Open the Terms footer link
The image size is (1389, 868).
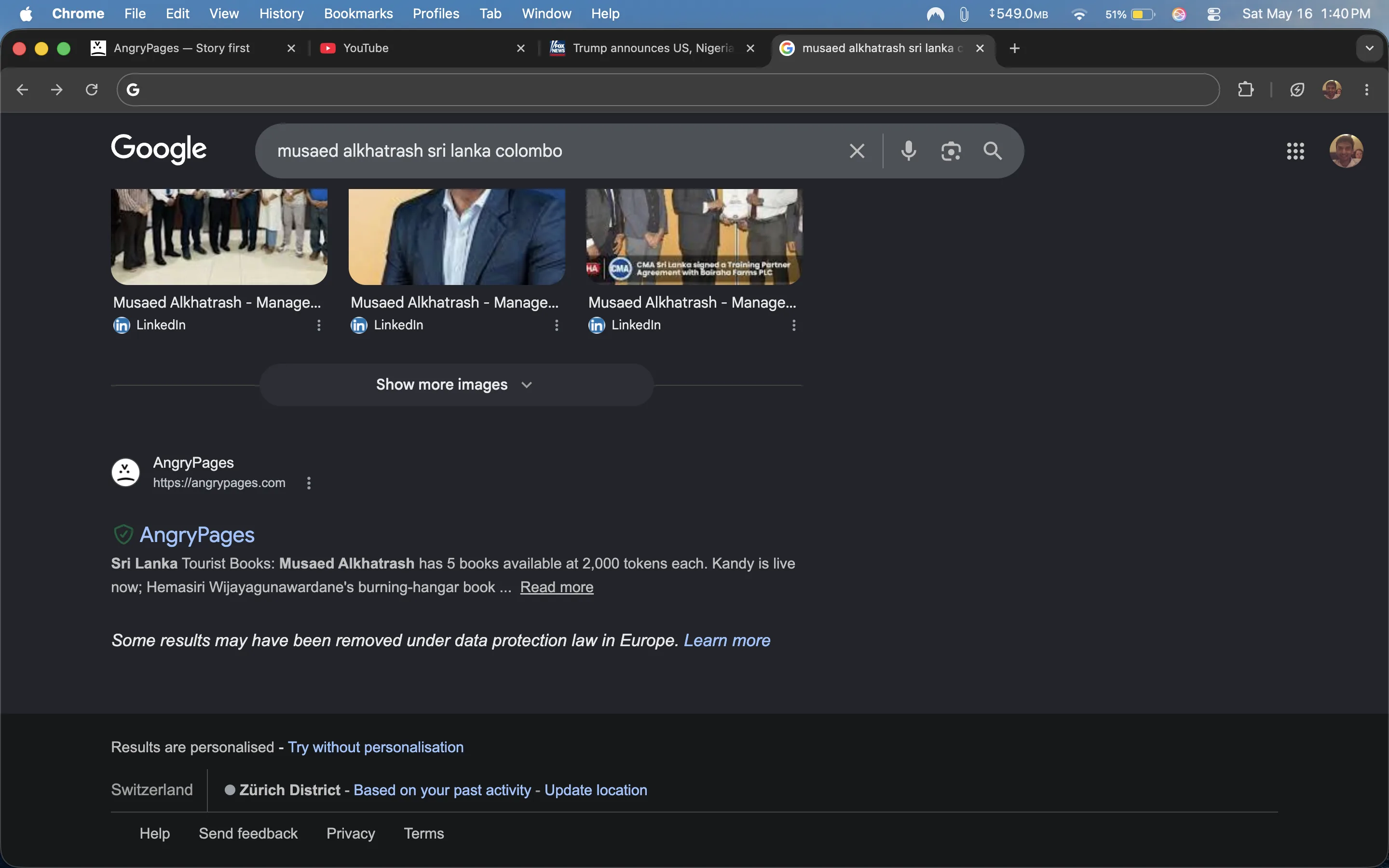click(423, 834)
